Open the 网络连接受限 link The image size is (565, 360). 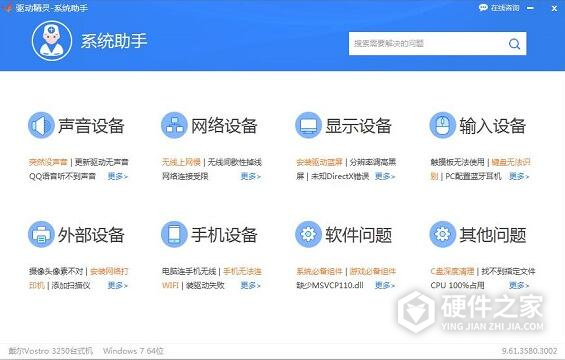(x=185, y=177)
